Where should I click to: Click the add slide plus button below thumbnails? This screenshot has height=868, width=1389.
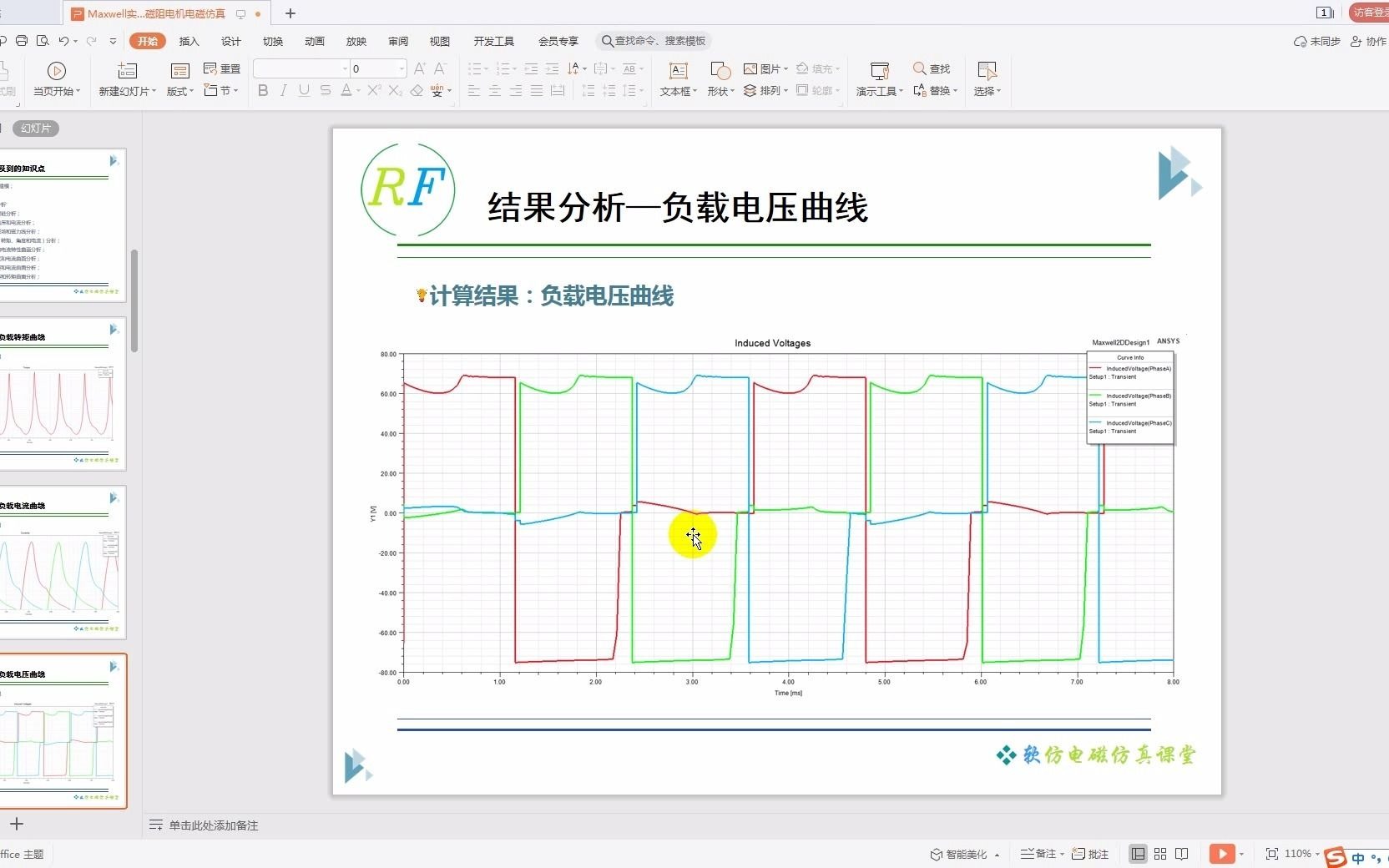(x=17, y=824)
